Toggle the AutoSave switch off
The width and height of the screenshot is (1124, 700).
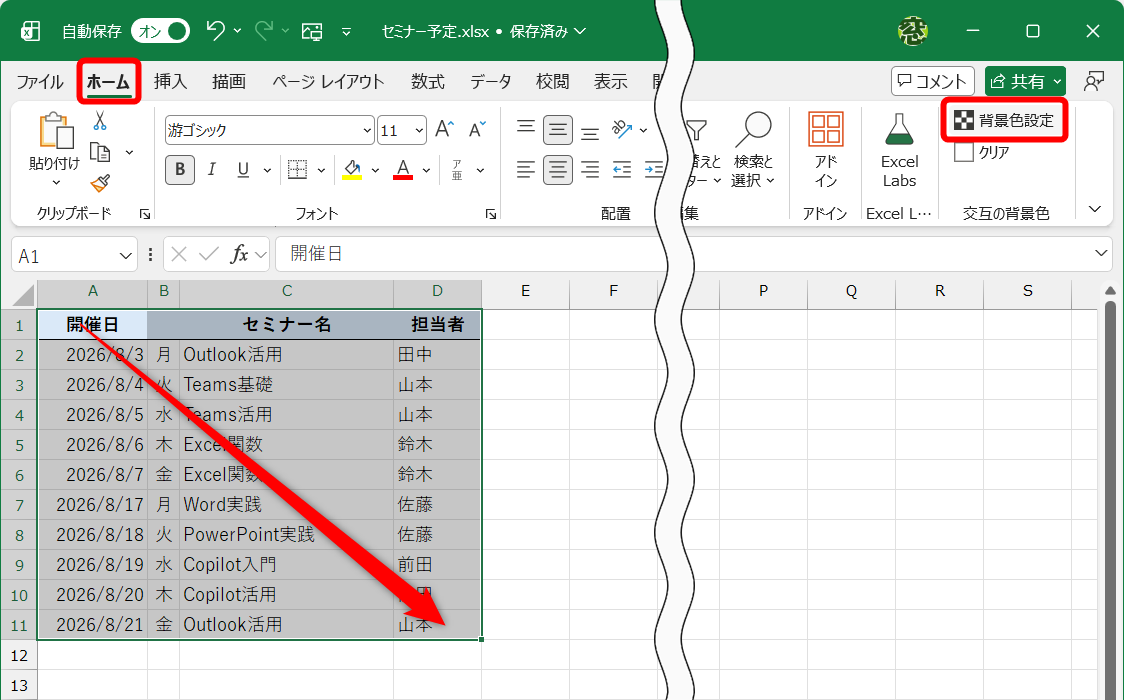point(160,31)
